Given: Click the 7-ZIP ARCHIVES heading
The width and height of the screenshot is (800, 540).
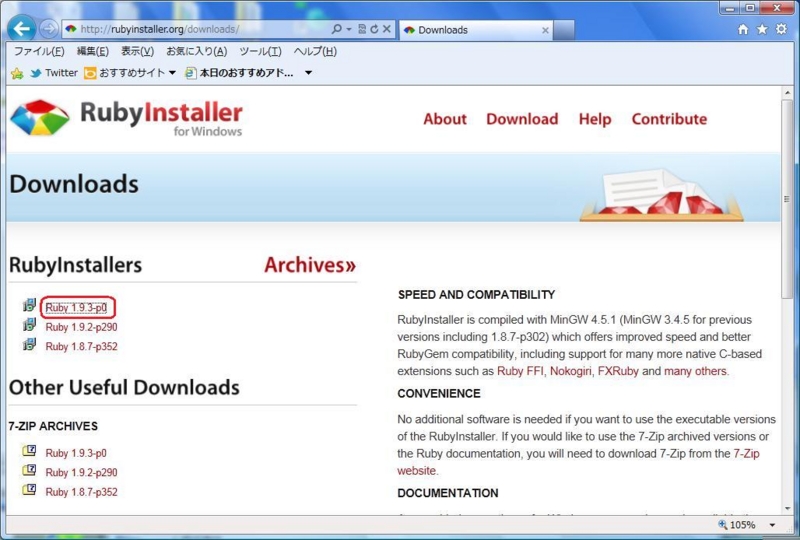Looking at the screenshot, I should 53,426.
